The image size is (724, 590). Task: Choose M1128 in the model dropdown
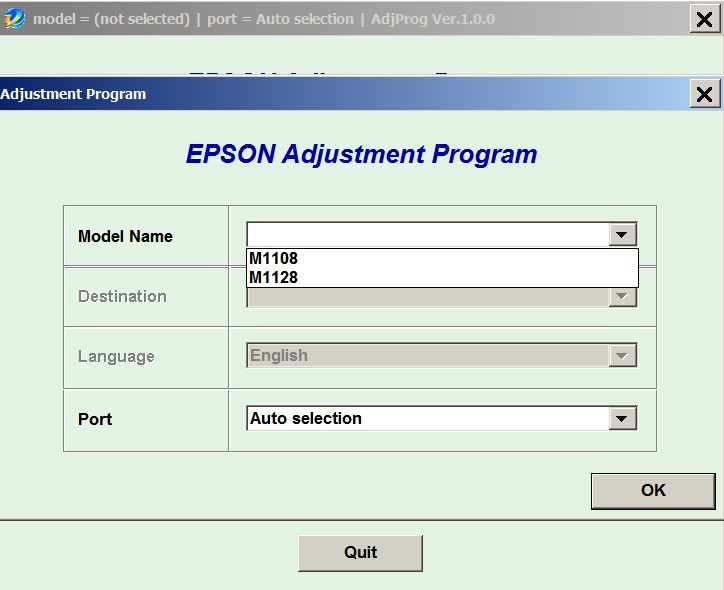(442, 277)
